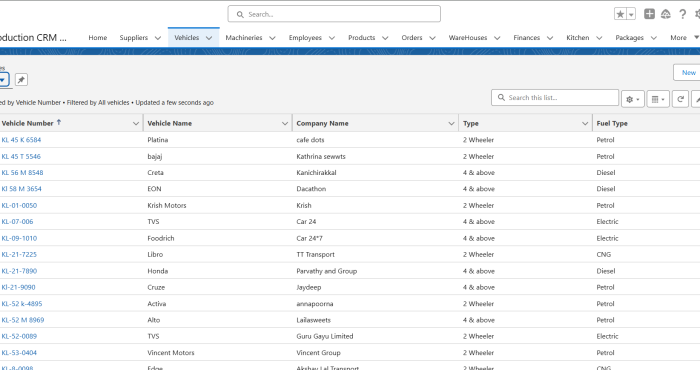Open vehicle record KL-01-0050
The width and height of the screenshot is (700, 370).
[x=19, y=205]
